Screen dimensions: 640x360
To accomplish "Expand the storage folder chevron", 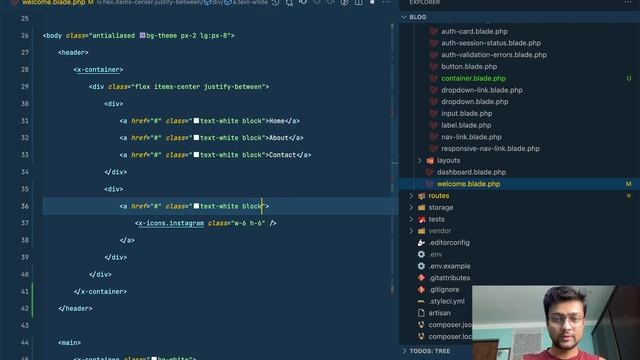I will (411, 208).
